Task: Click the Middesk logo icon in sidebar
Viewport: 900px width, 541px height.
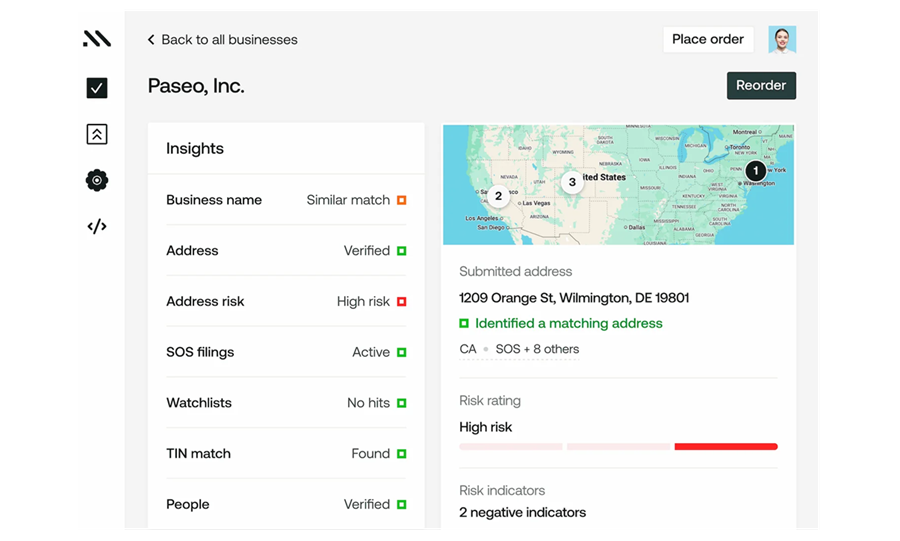Action: pos(97,39)
